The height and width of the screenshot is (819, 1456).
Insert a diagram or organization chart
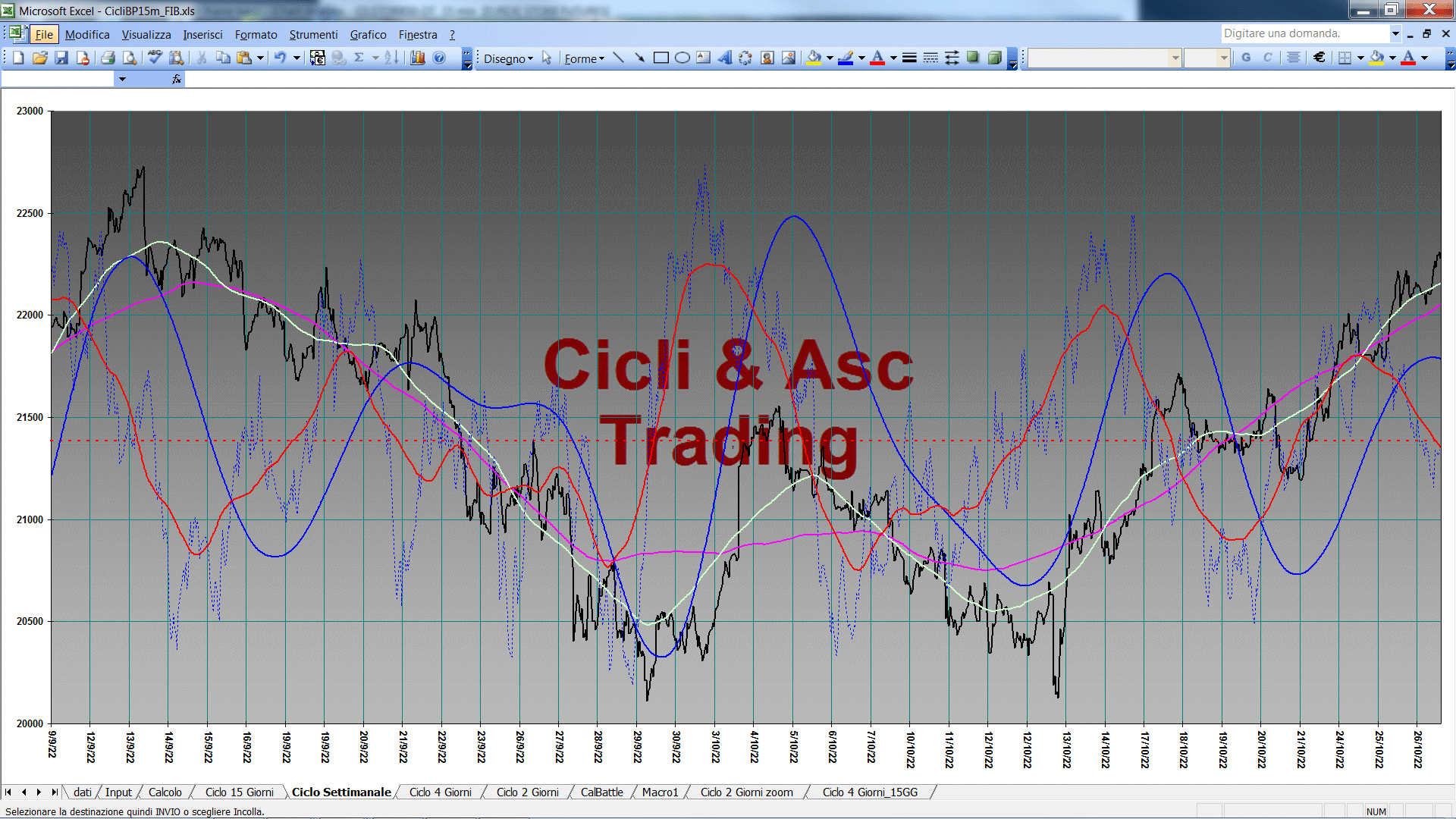pos(746,58)
